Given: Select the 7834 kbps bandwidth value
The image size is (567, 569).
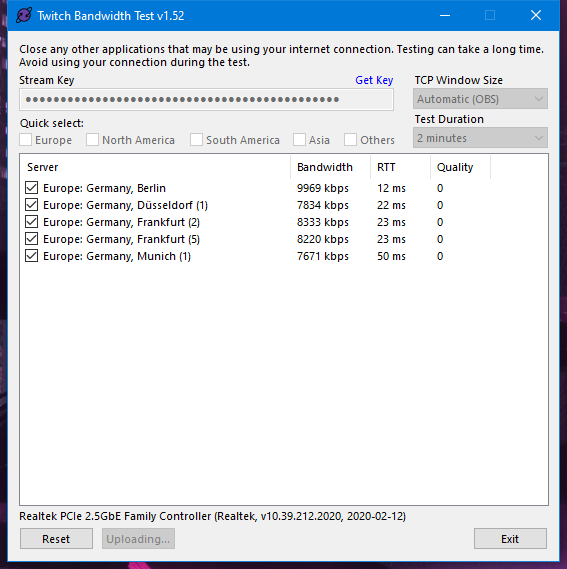Looking at the screenshot, I should pyautogui.click(x=323, y=205).
